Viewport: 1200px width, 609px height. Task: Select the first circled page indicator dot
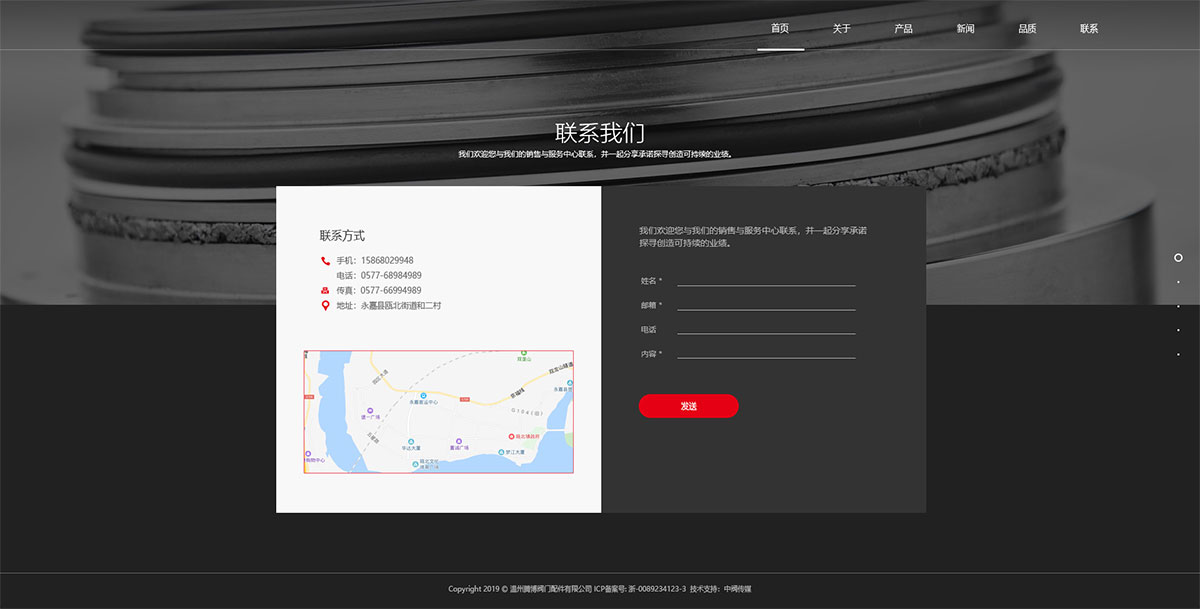pos(1178,258)
